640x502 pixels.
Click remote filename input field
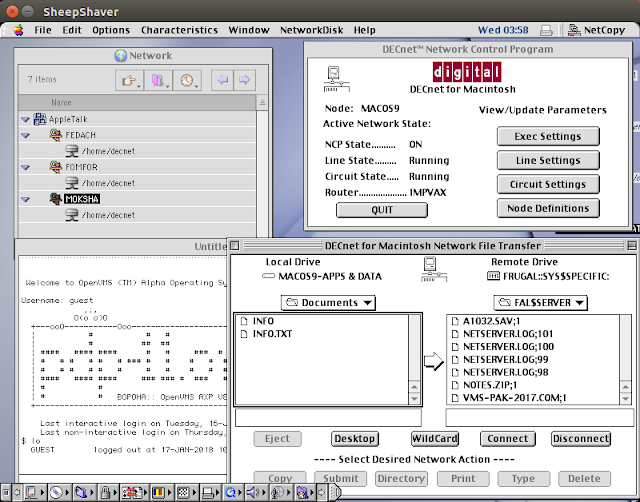click(540, 418)
